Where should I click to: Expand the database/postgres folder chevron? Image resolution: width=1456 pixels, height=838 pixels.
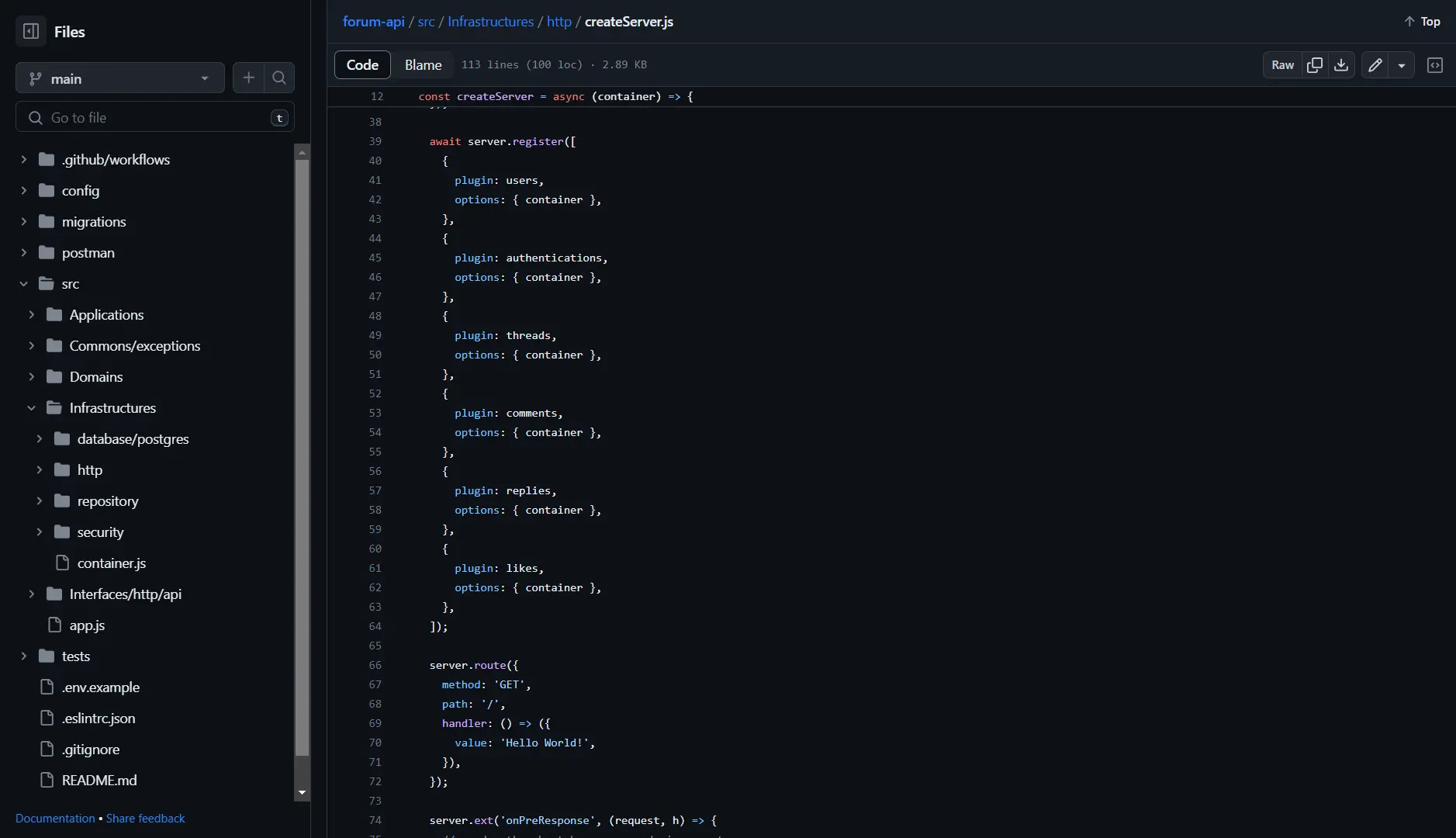pos(39,438)
